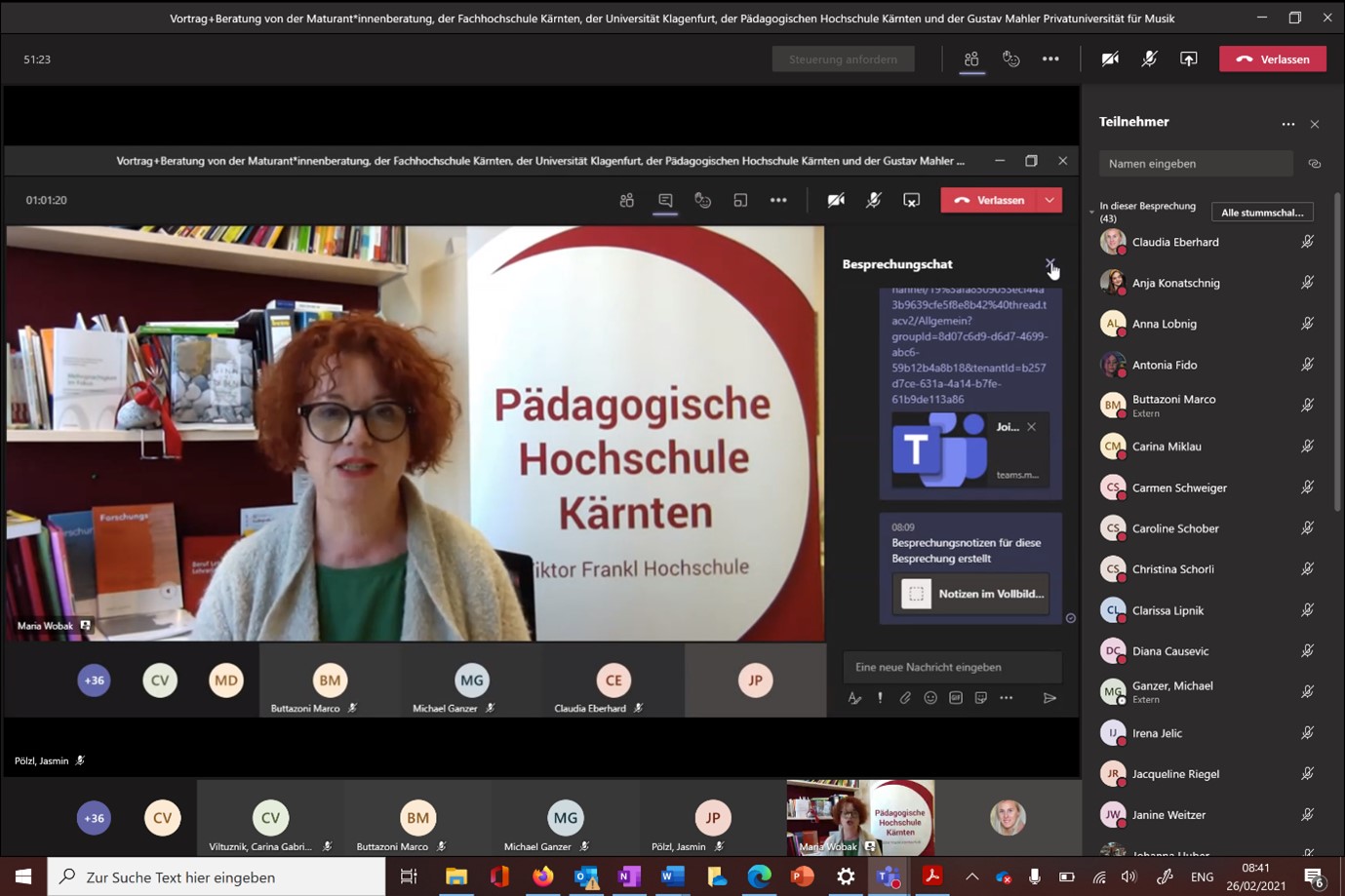1345x896 pixels.
Task: Attach a file with the paperclip icon
Action: pos(905,698)
